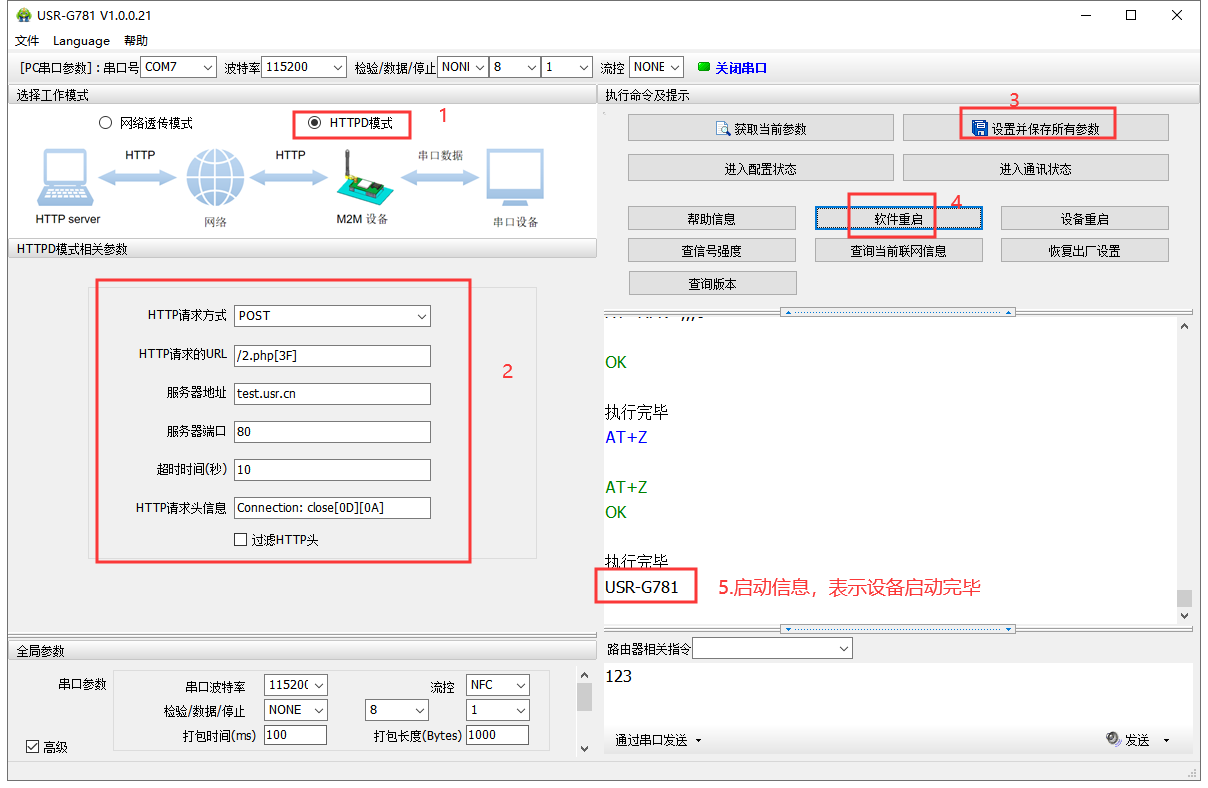Uncheck the 高级 checkbox
Screen dimensions: 1208x788
point(32,746)
